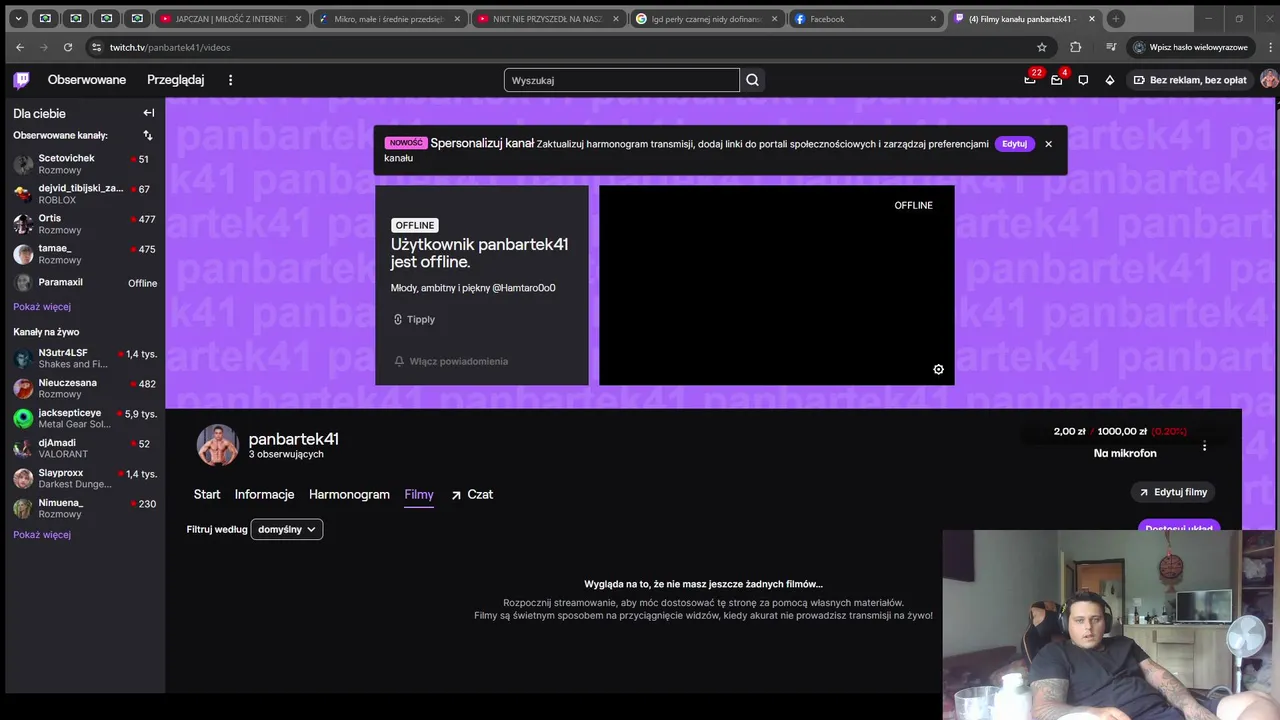This screenshot has height=720, width=1280.
Task: Open offline Paramaxil channel
Action: (85, 283)
